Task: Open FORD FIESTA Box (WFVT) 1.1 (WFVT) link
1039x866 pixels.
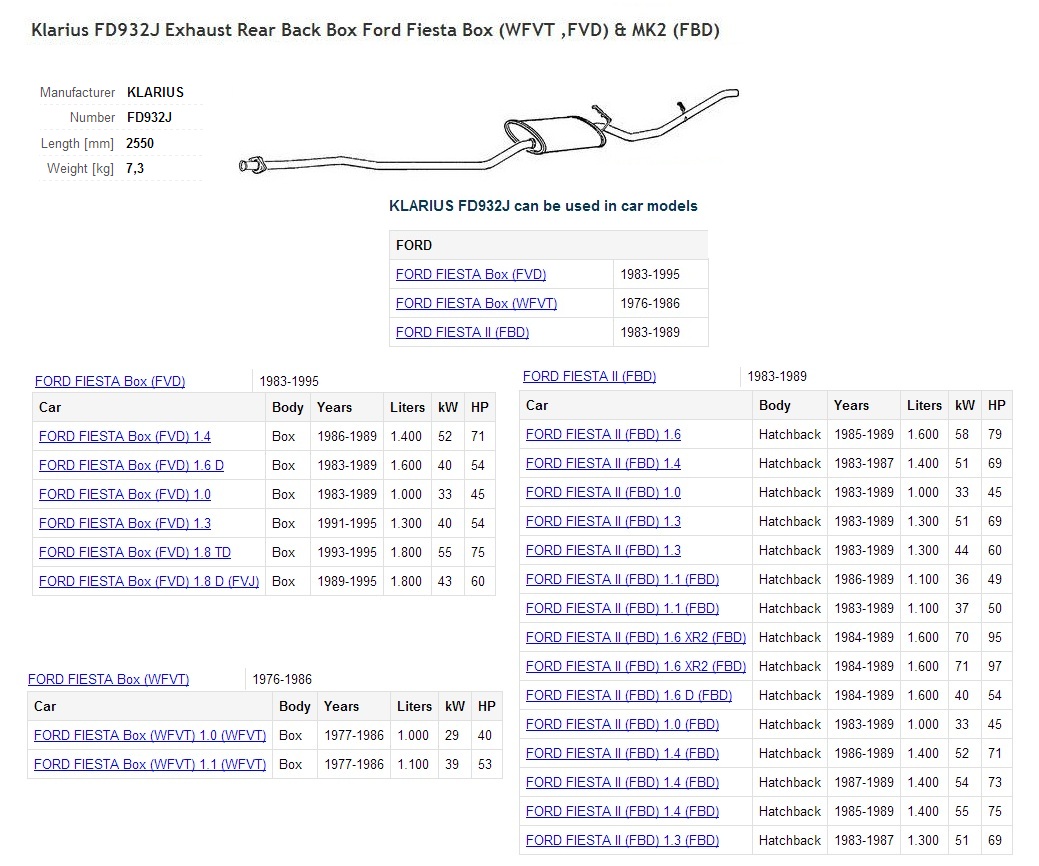Action: [150, 765]
